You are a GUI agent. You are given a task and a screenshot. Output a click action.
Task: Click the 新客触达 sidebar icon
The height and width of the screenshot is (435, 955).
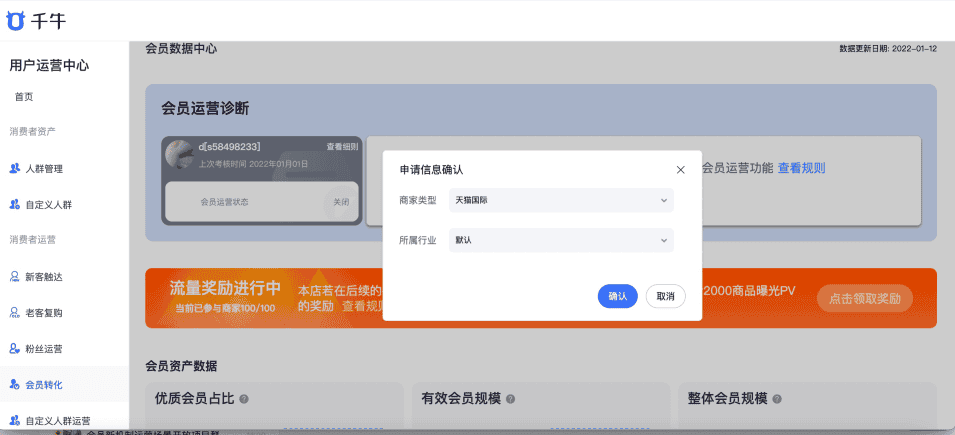[x=15, y=277]
